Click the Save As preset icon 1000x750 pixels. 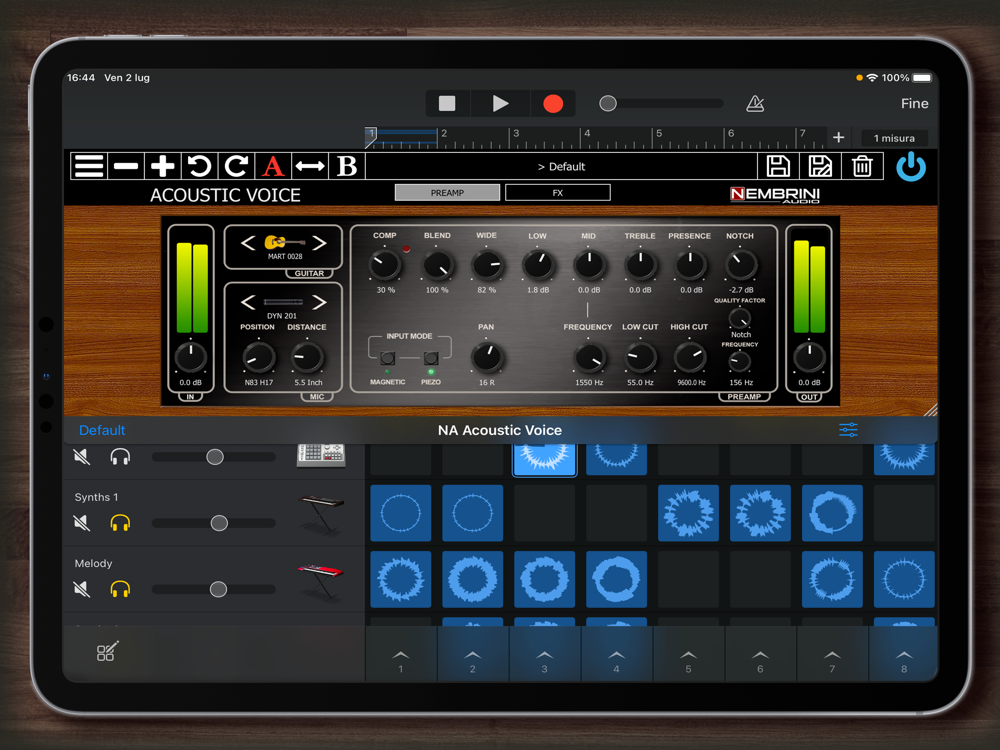pyautogui.click(x=820, y=166)
